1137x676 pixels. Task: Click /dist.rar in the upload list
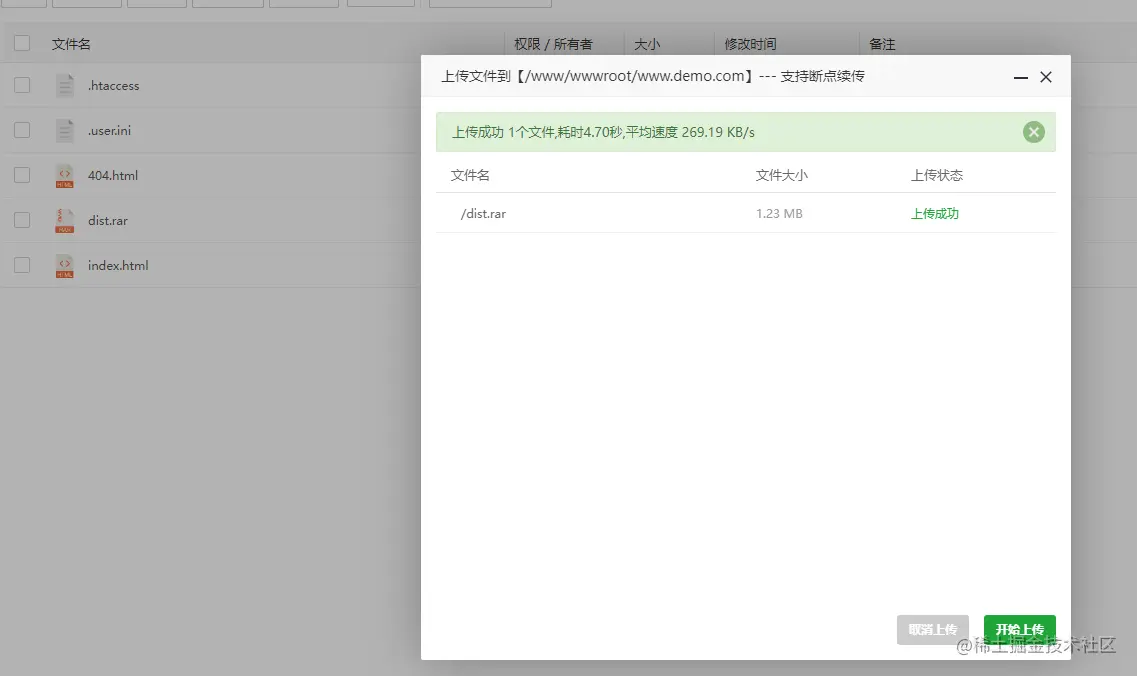coord(483,213)
